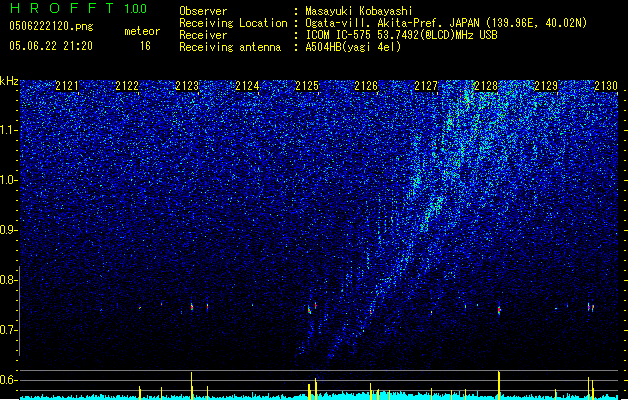Click the 2127 time axis label
This screenshot has height=400, width=629.
426,86
